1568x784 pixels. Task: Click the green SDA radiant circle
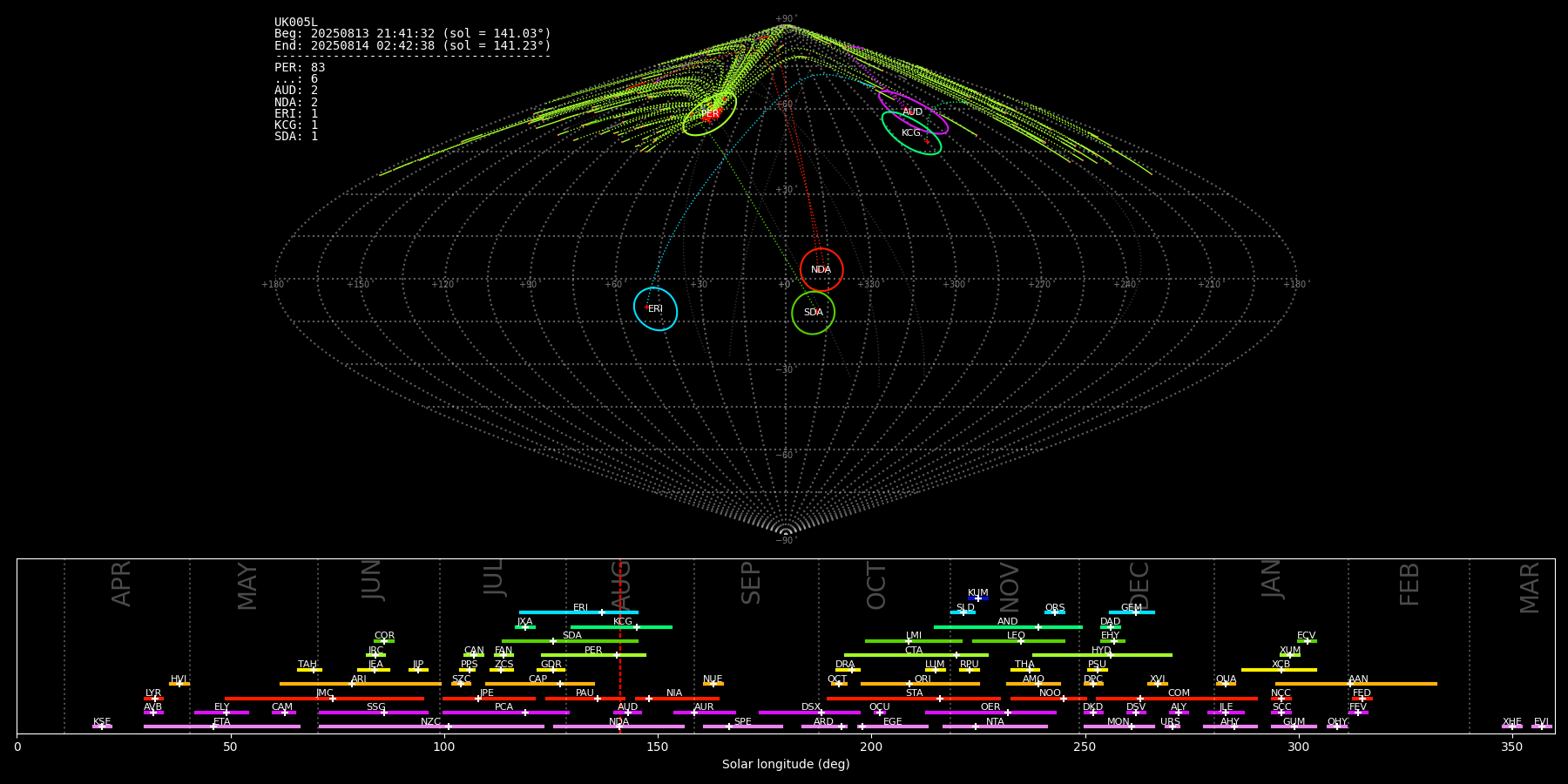pyautogui.click(x=813, y=312)
